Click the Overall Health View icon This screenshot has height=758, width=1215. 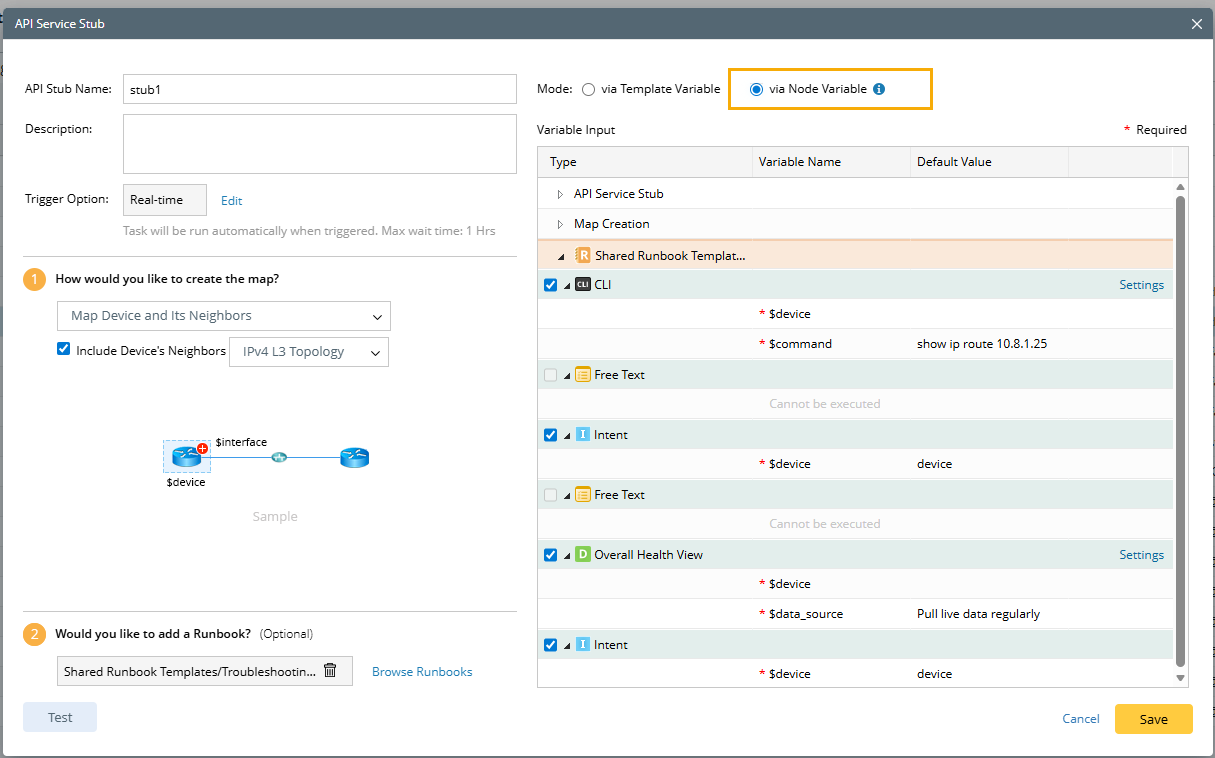[x=583, y=555]
